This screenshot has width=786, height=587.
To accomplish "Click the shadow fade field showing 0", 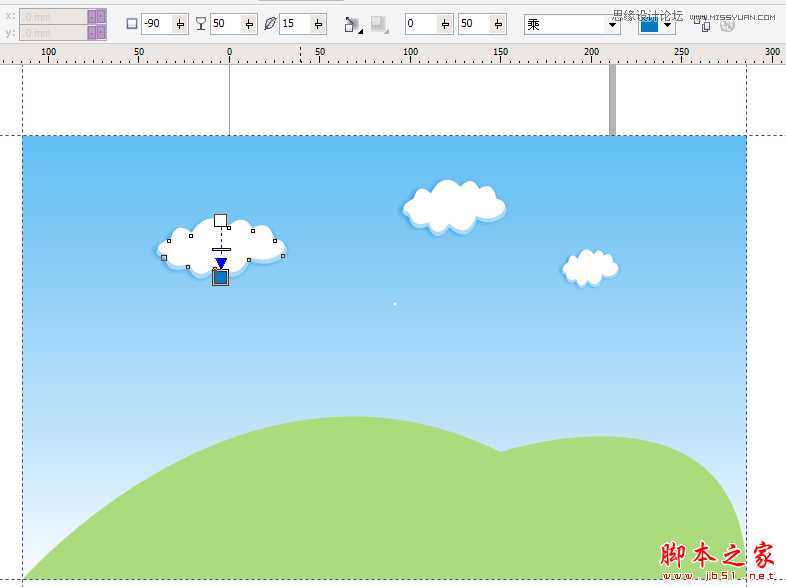I will click(x=420, y=24).
